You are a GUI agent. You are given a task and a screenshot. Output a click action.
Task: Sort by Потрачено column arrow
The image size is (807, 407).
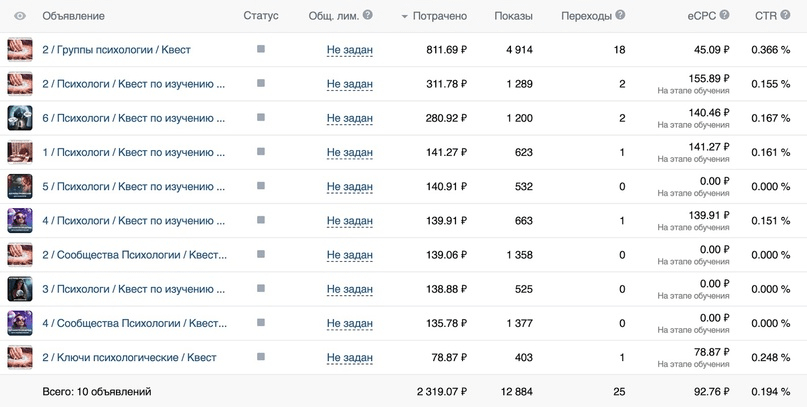[x=404, y=17]
